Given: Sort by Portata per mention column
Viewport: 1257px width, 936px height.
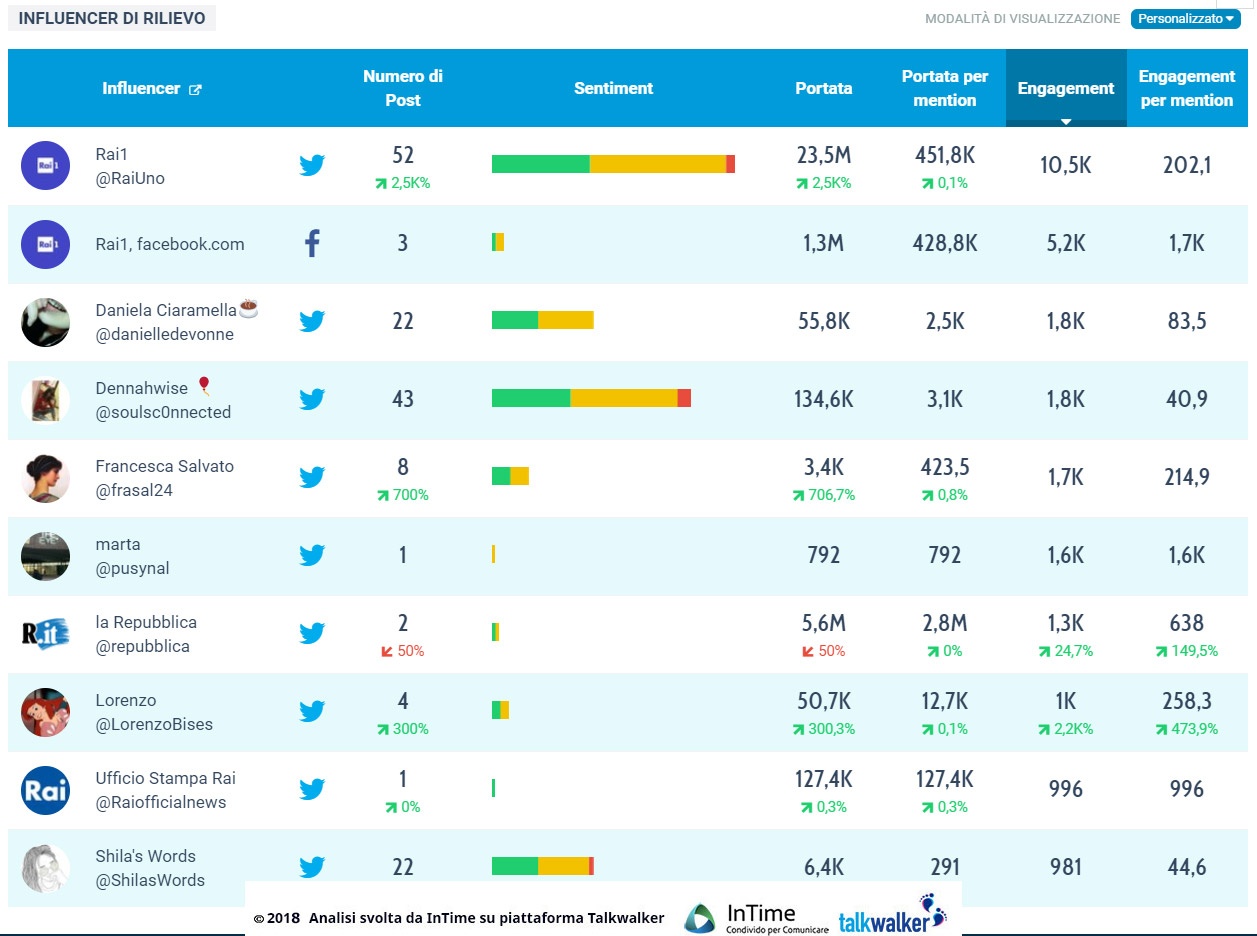Looking at the screenshot, I should 945,88.
